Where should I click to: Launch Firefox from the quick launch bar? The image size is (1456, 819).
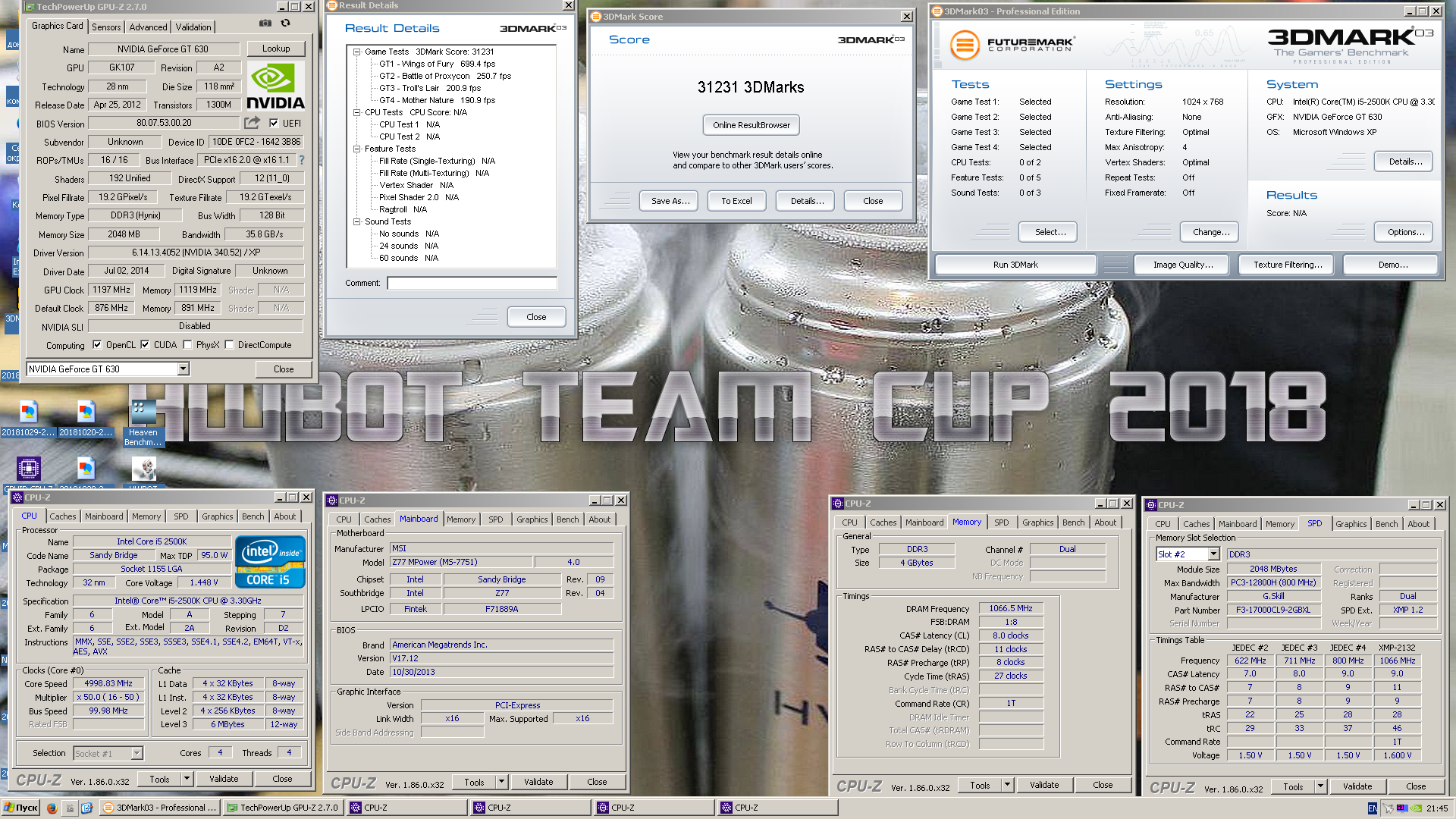[52, 808]
